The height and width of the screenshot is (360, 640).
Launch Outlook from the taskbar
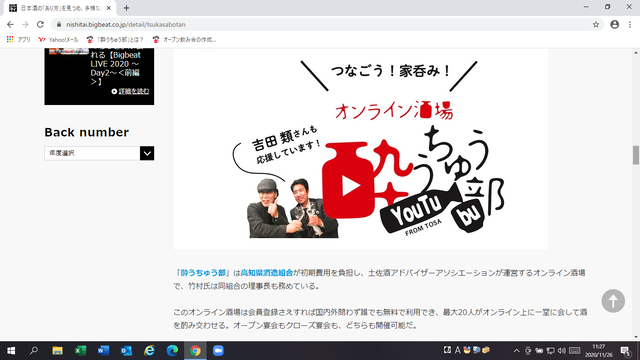pyautogui.click(x=126, y=351)
